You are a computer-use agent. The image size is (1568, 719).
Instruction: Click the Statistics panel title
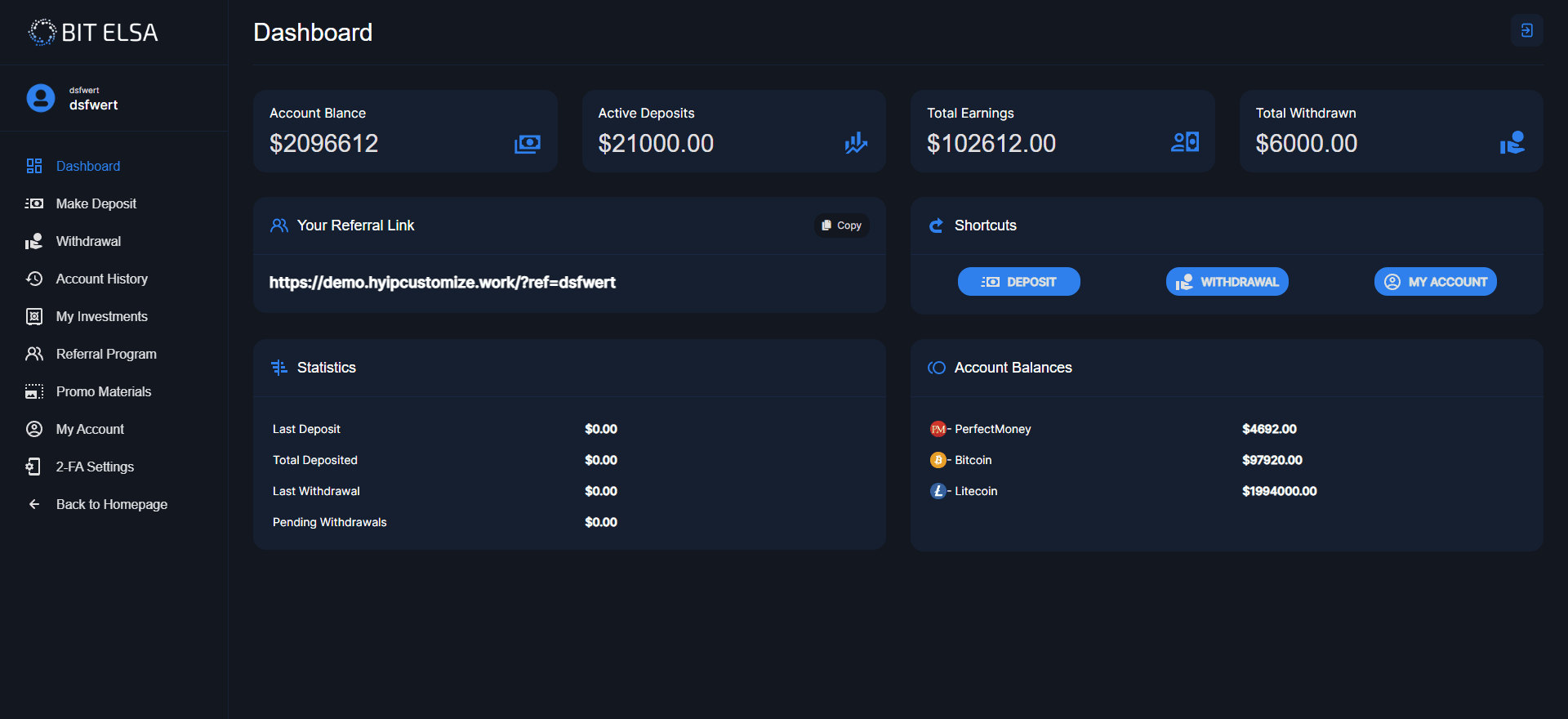click(x=327, y=368)
